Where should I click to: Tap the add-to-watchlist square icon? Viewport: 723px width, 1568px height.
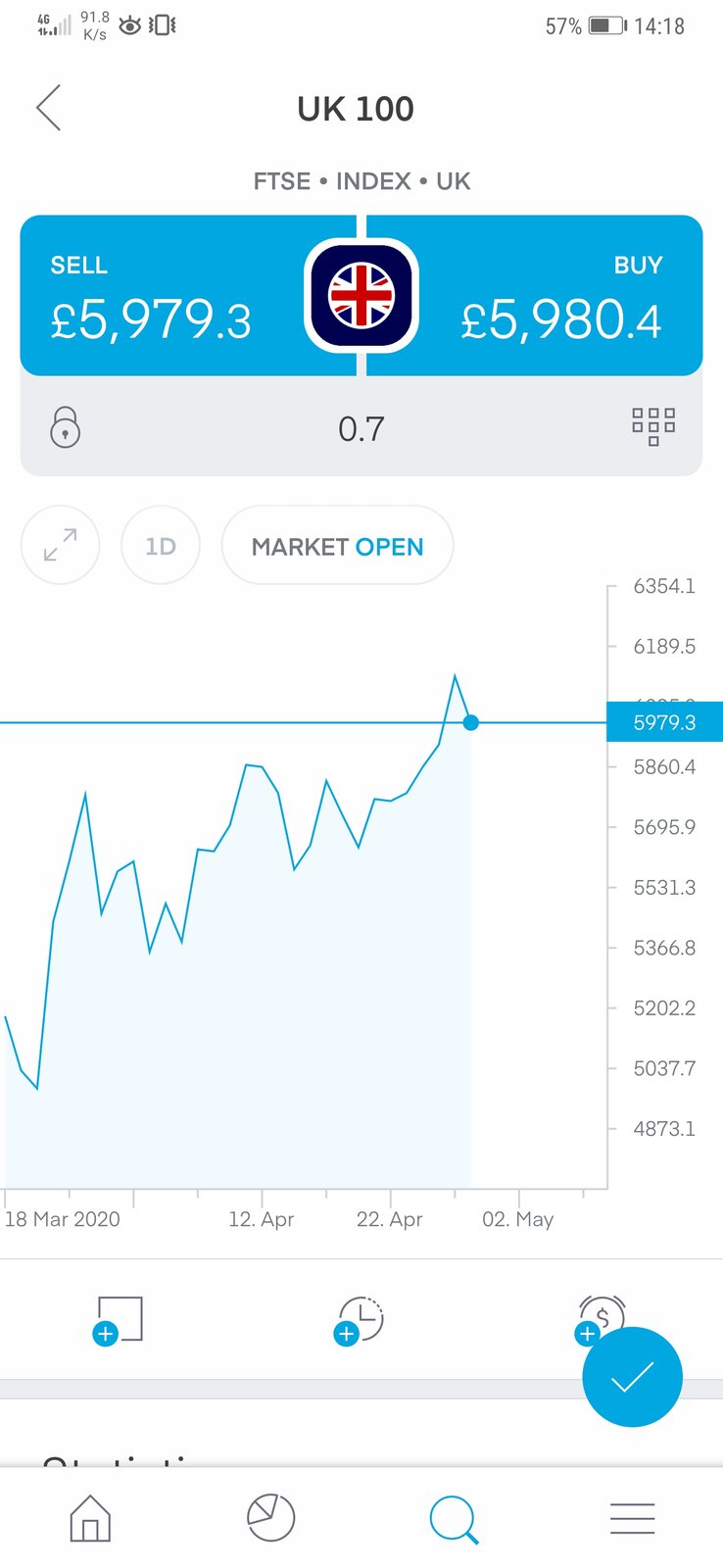120,1319
